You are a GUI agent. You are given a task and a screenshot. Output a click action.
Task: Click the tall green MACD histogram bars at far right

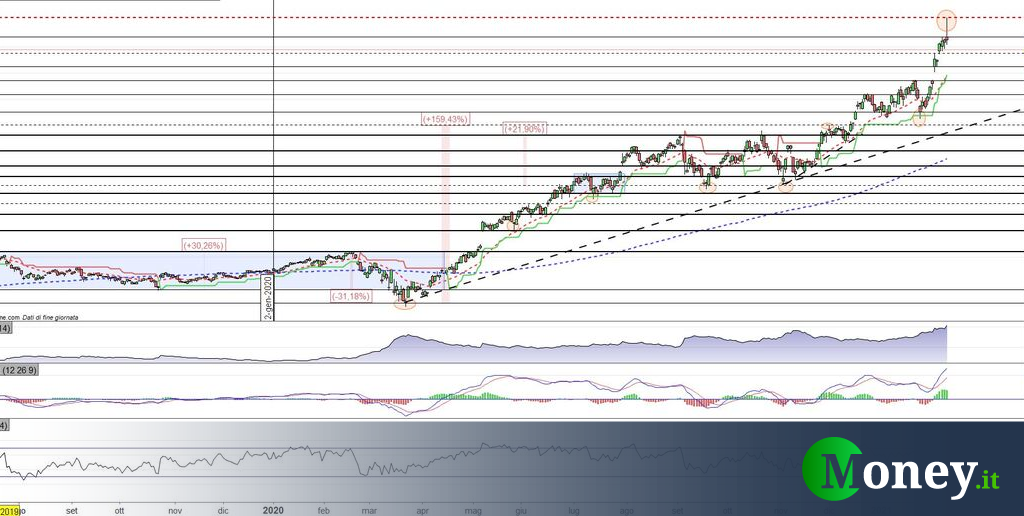(941, 394)
